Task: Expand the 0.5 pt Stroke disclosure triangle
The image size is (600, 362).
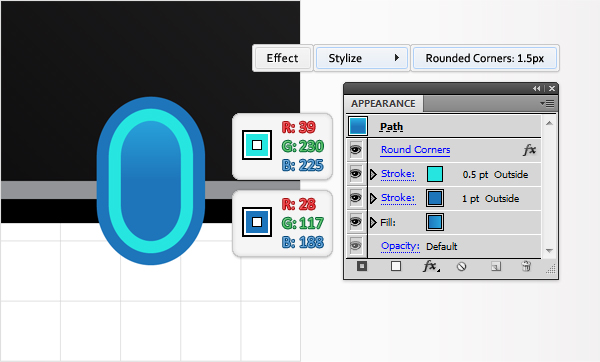Action: (373, 174)
